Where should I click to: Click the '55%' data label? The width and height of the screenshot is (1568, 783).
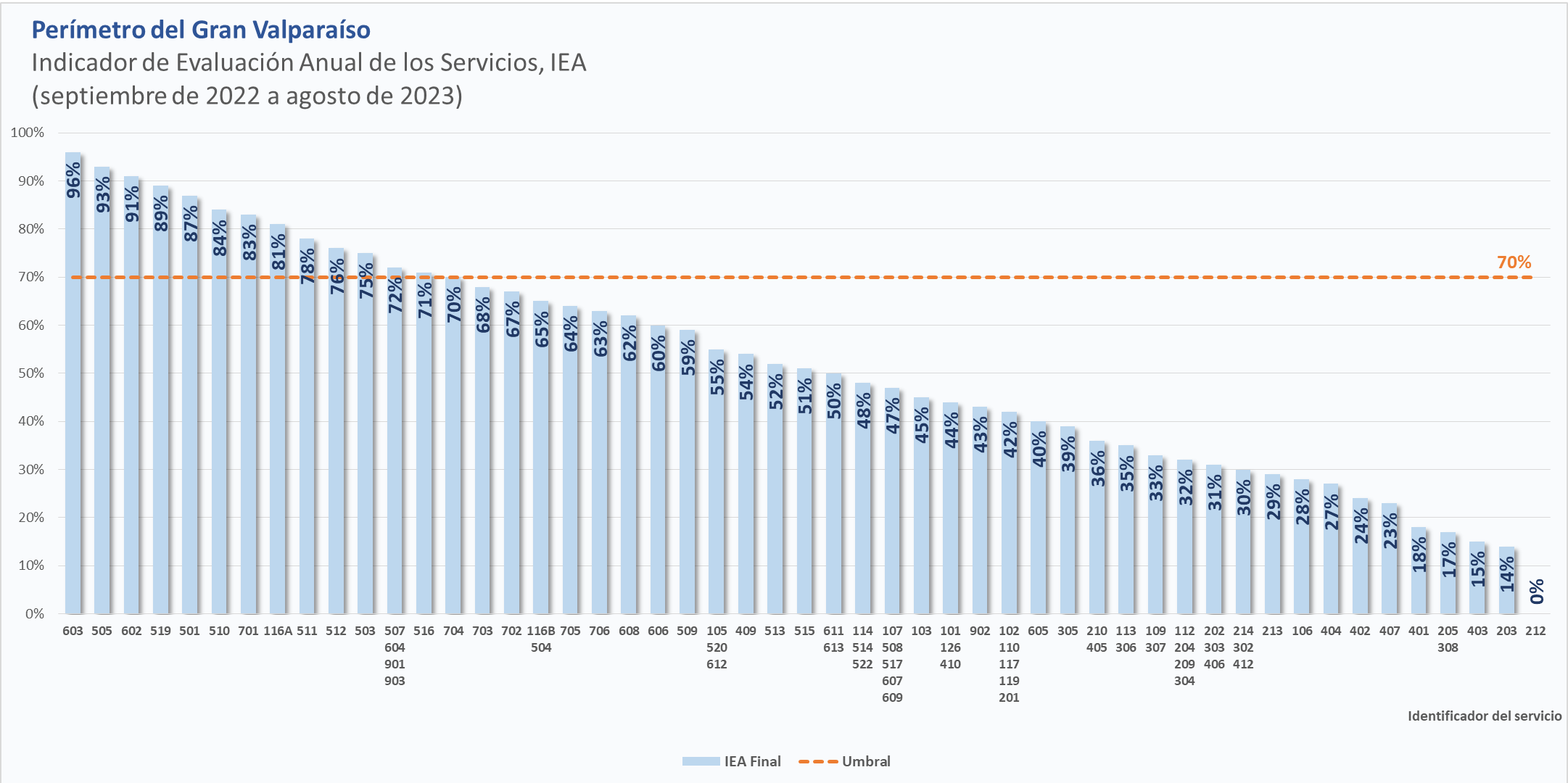point(717,377)
